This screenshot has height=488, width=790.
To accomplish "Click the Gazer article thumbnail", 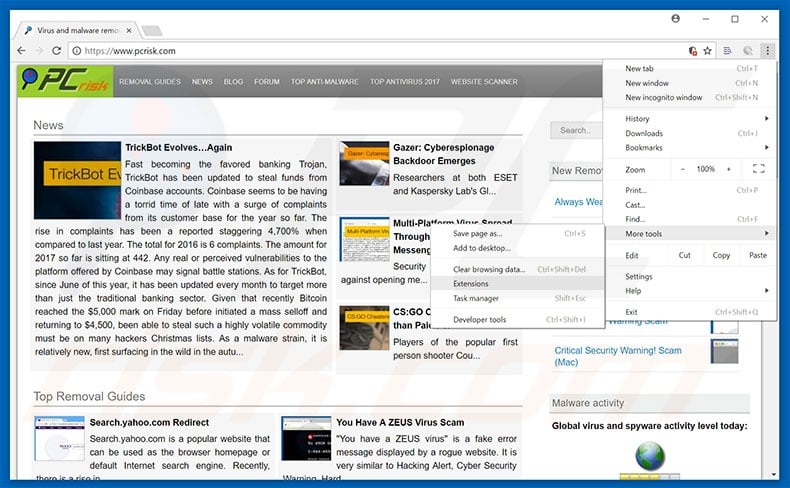I will tap(364, 163).
